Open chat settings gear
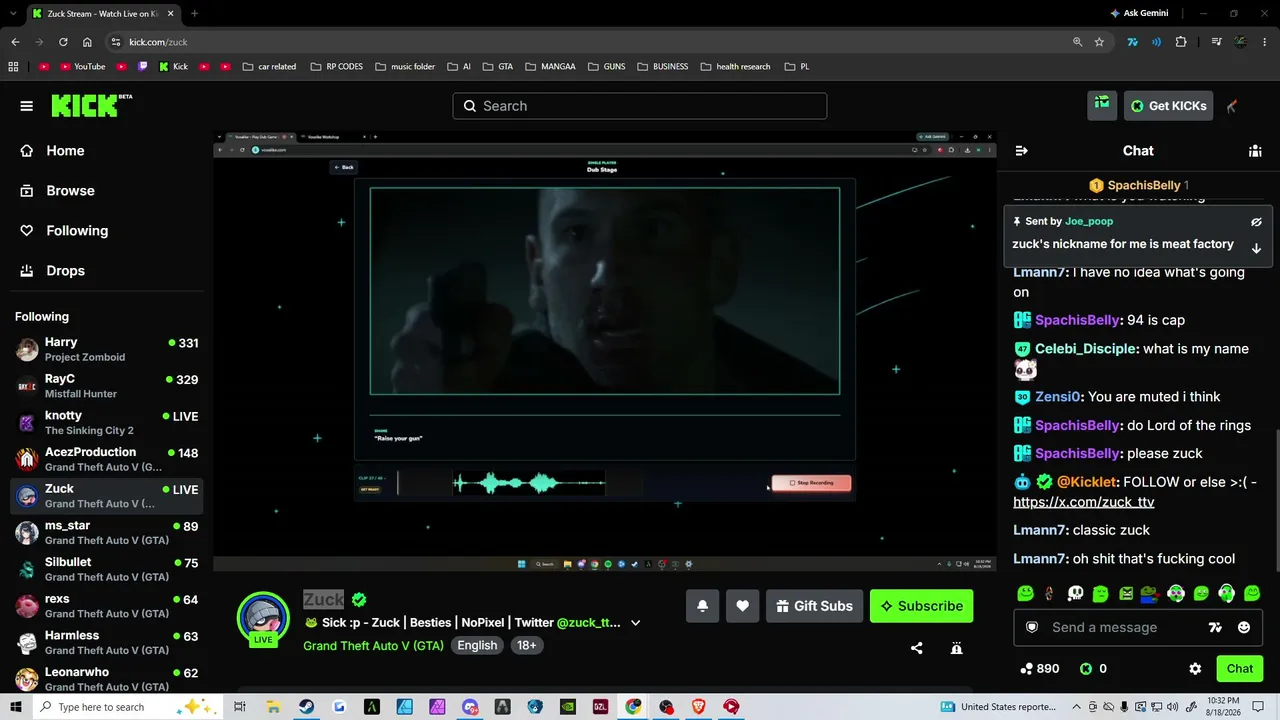Viewport: 1280px width, 720px height. pyautogui.click(x=1195, y=669)
